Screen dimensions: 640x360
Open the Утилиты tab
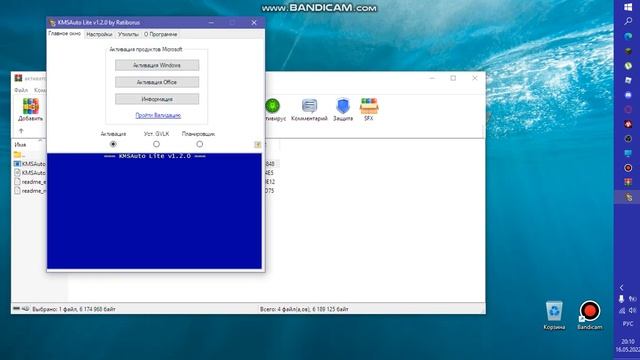[128, 35]
